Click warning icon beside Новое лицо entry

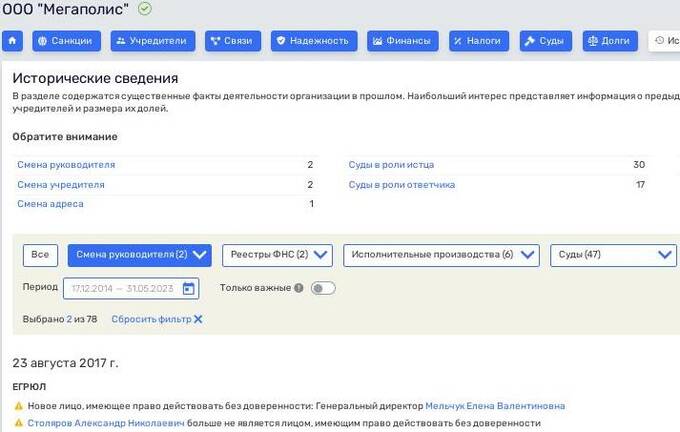18,406
